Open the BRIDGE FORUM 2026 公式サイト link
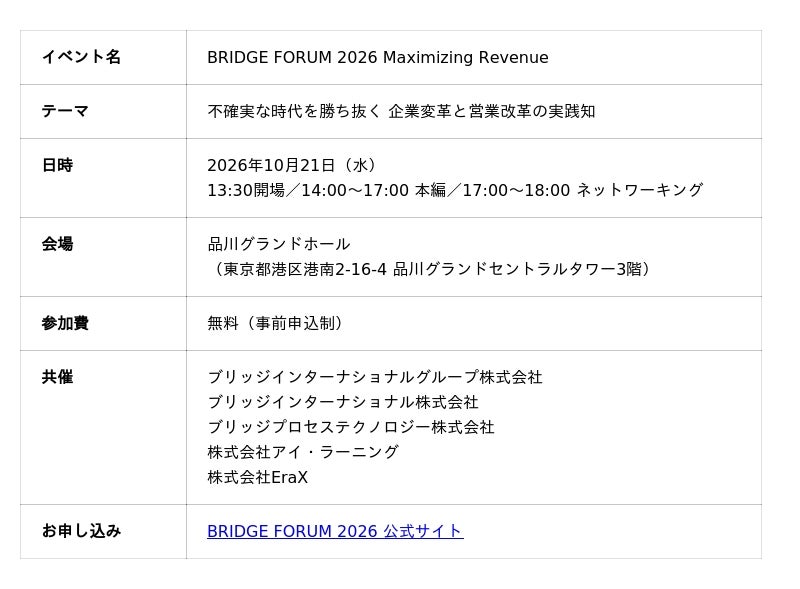800x589 pixels. tap(335, 531)
